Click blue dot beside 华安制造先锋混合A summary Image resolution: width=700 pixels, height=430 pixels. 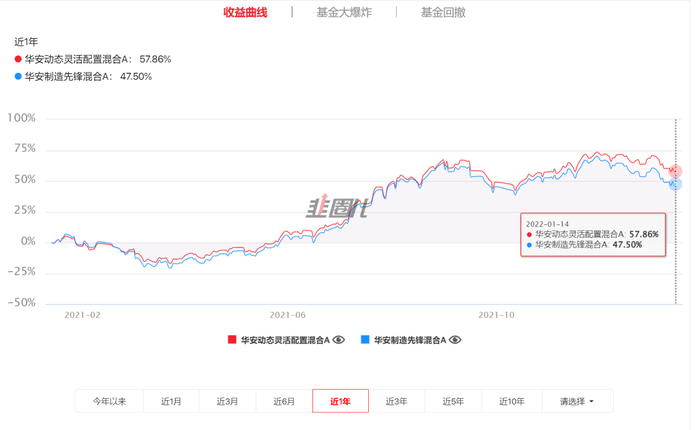tap(18, 76)
